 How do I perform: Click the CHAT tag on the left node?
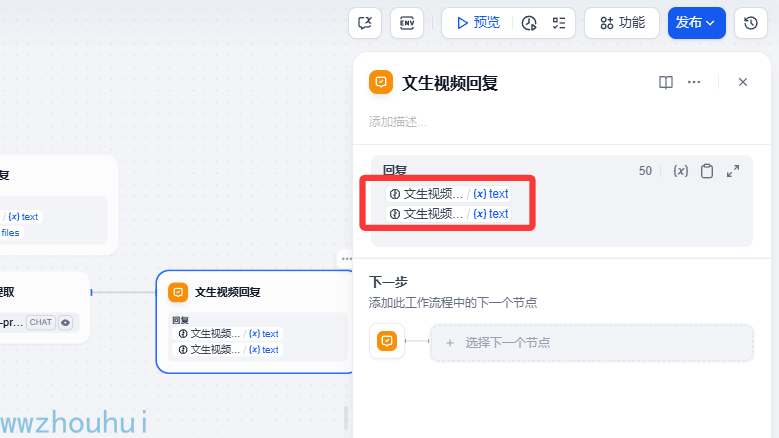(41, 322)
